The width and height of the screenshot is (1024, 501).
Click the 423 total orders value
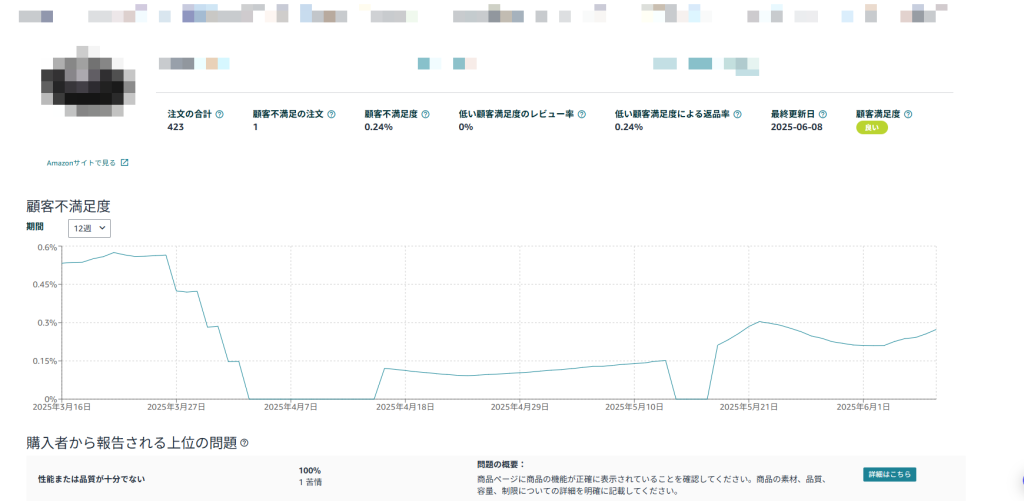pos(176,127)
